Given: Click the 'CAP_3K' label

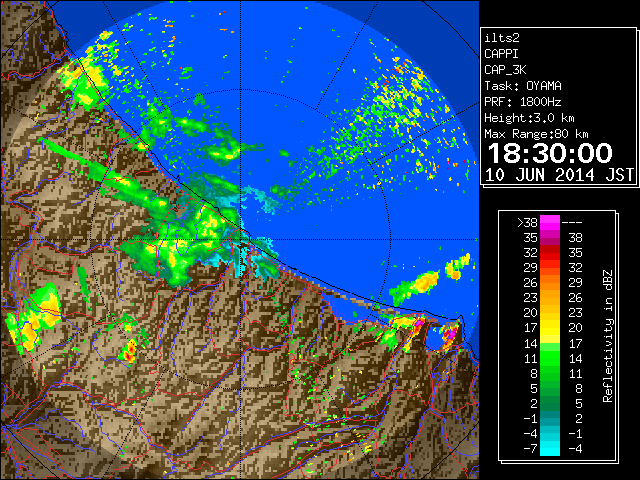Looking at the screenshot, I should point(505,70).
